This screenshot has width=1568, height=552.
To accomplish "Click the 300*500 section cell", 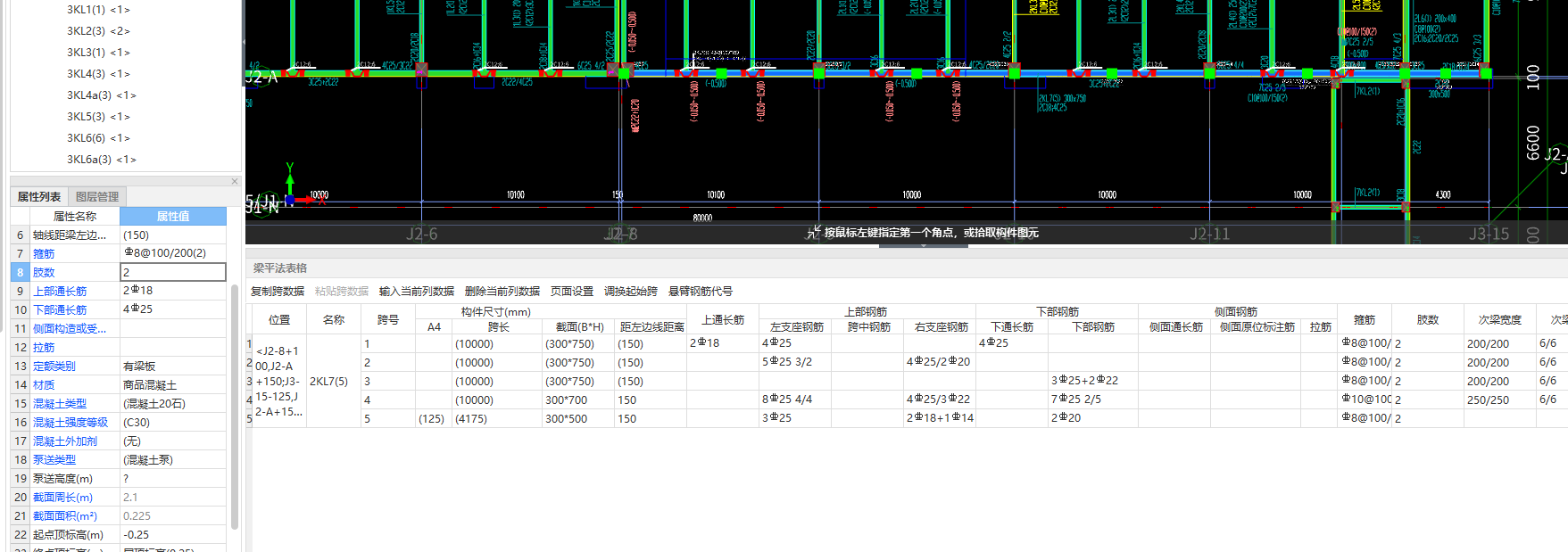I will pyautogui.click(x=577, y=418).
